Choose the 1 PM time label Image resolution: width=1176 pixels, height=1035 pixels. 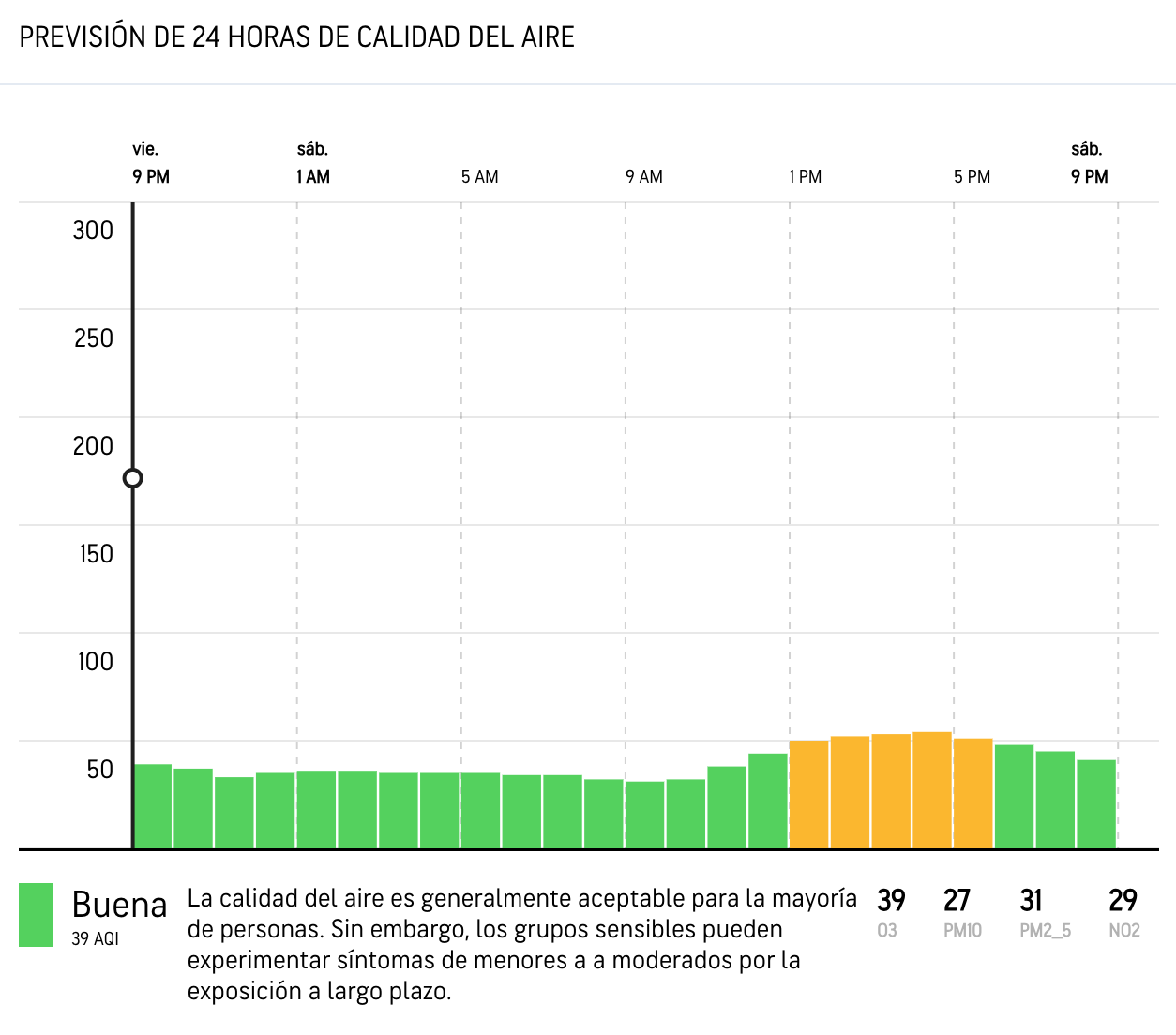[x=805, y=176]
